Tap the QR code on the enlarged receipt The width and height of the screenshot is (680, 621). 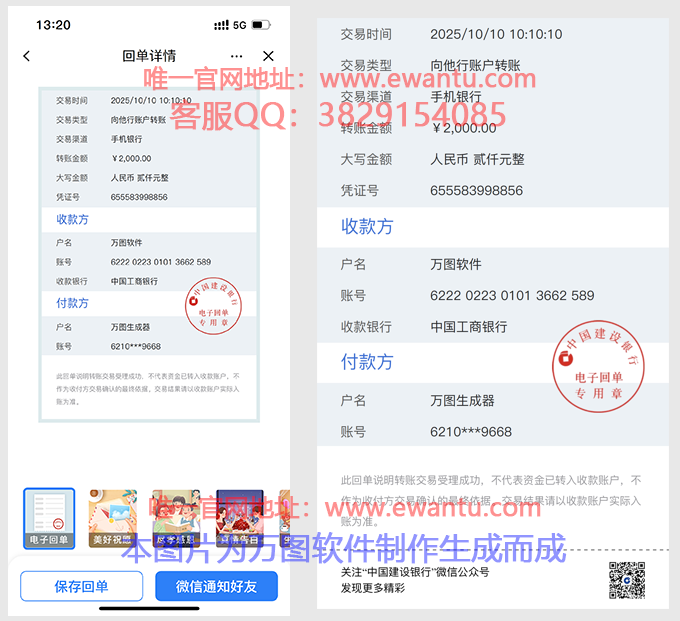click(x=627, y=580)
